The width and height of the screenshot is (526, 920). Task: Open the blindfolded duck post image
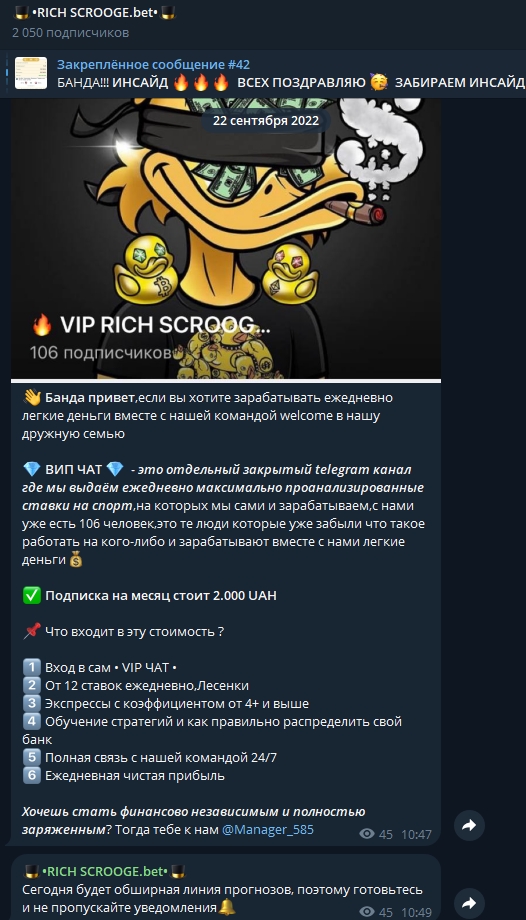(226, 238)
